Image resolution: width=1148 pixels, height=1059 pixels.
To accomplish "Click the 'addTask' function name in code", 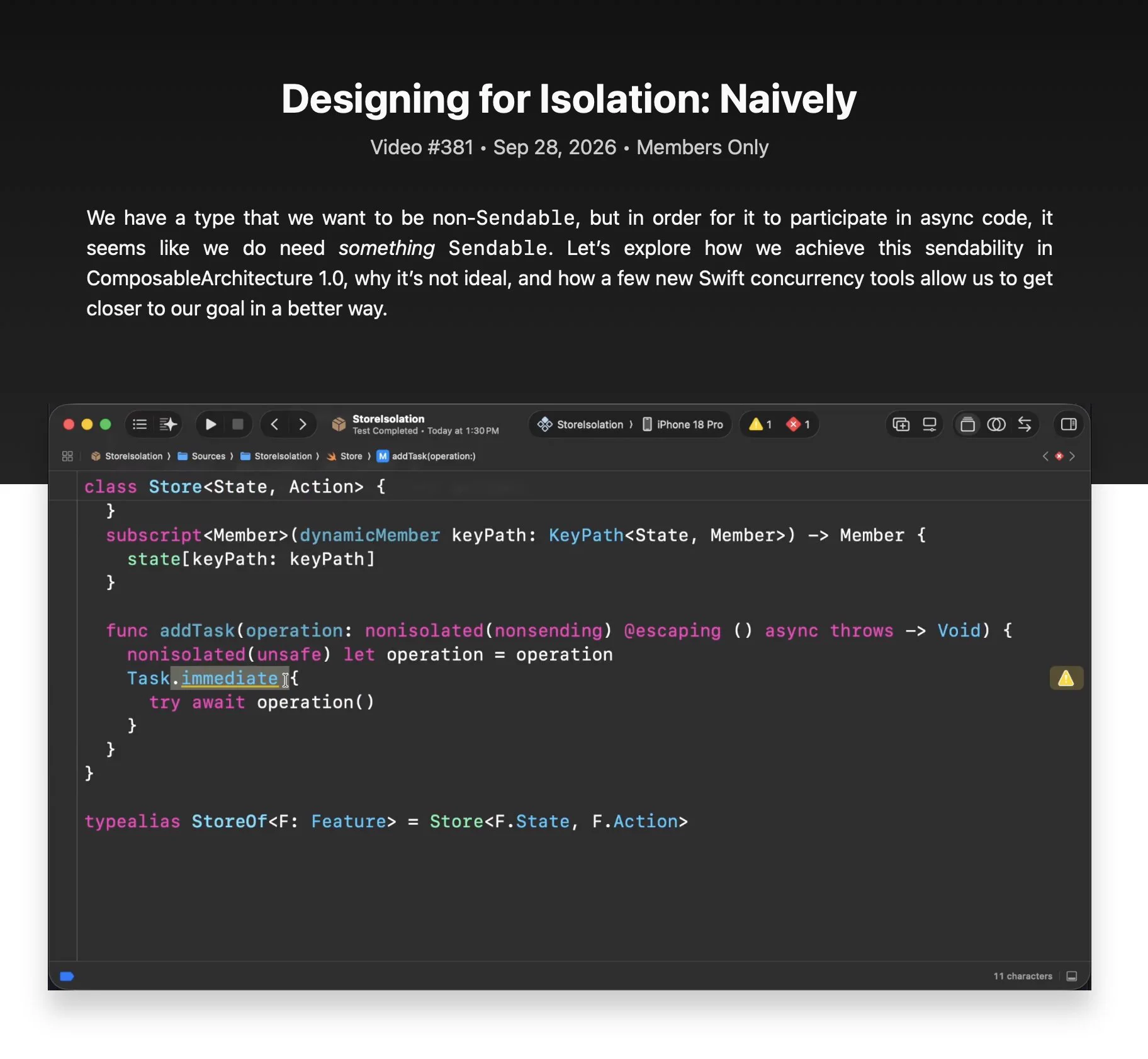I will (x=197, y=630).
